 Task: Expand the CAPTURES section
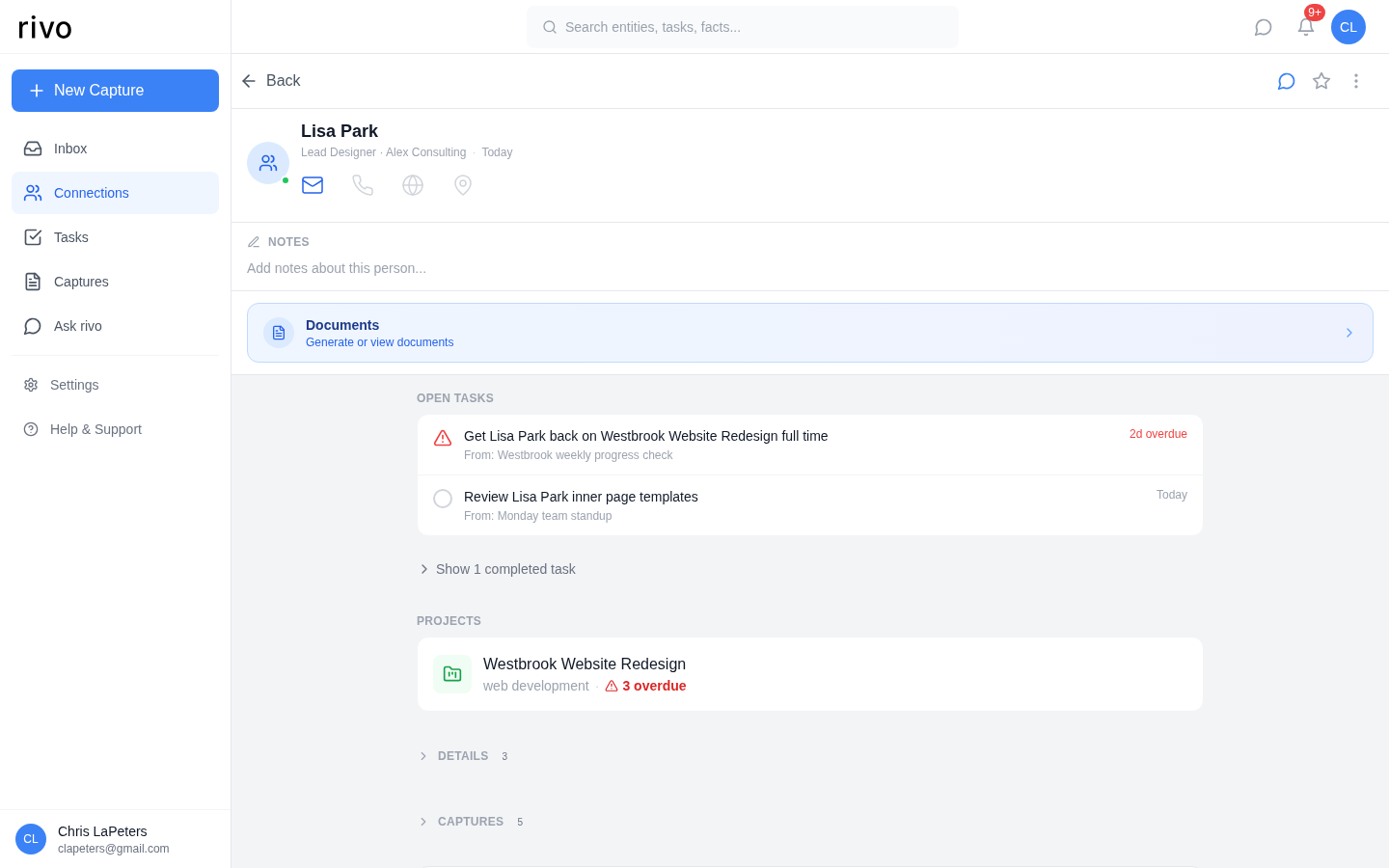pyautogui.click(x=471, y=821)
